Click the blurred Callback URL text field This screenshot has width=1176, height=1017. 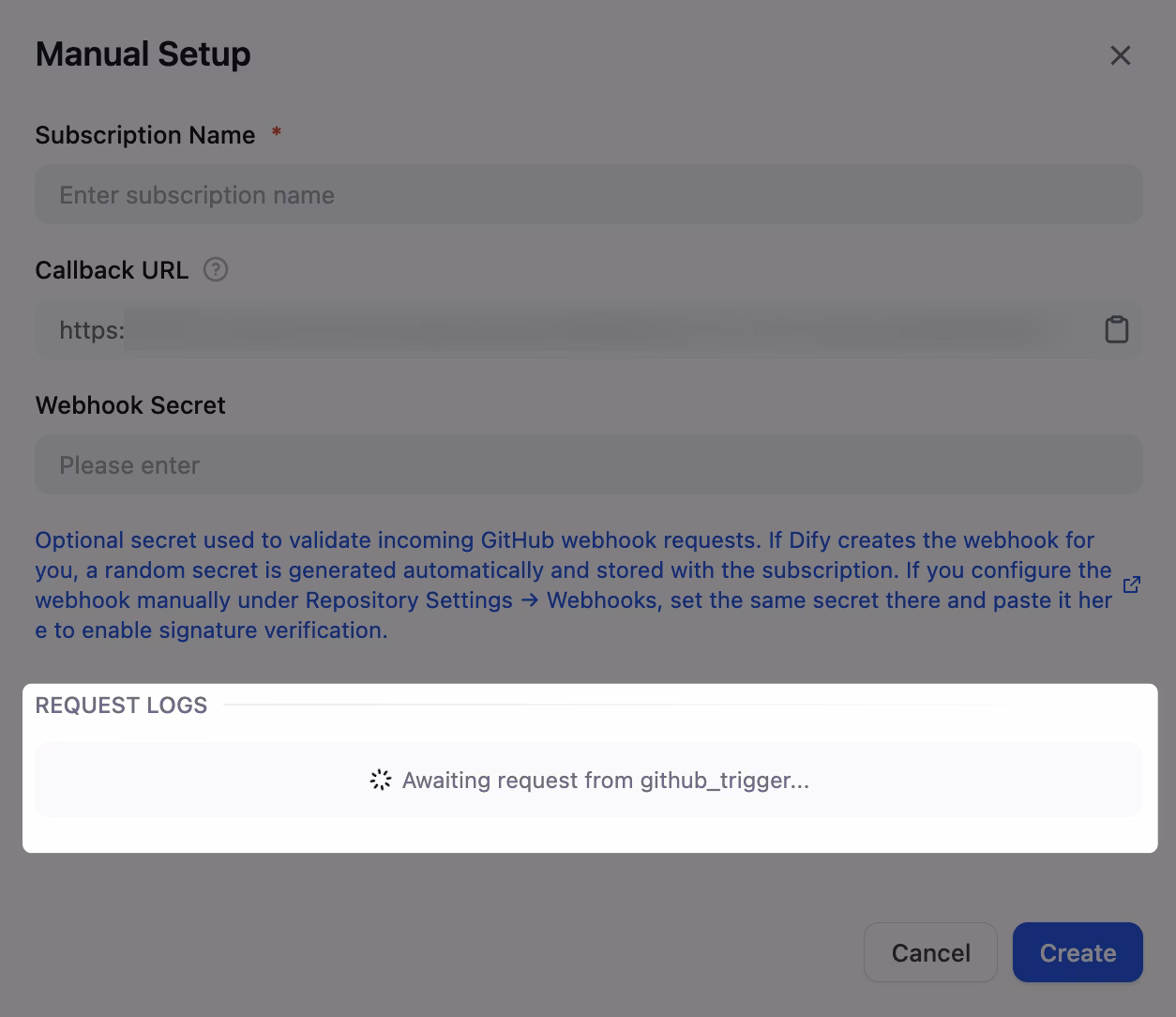click(600, 330)
